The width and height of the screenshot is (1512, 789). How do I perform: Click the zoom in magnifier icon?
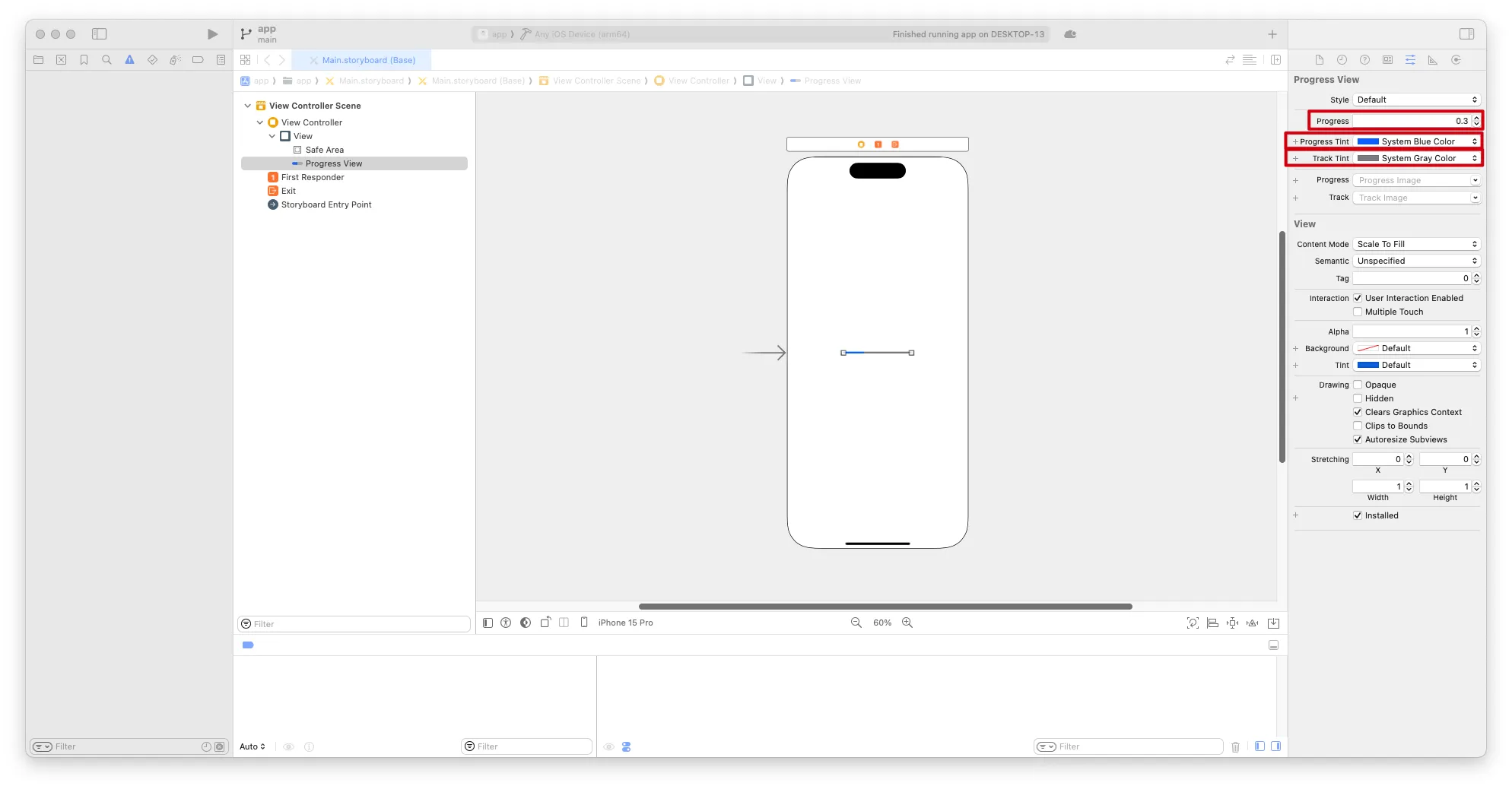pos(907,623)
